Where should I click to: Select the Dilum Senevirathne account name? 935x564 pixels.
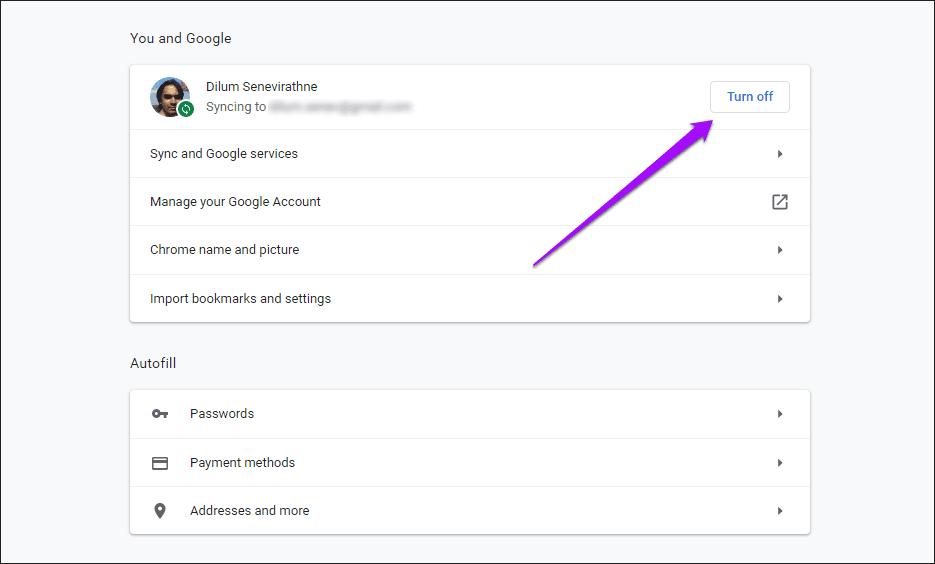click(262, 86)
